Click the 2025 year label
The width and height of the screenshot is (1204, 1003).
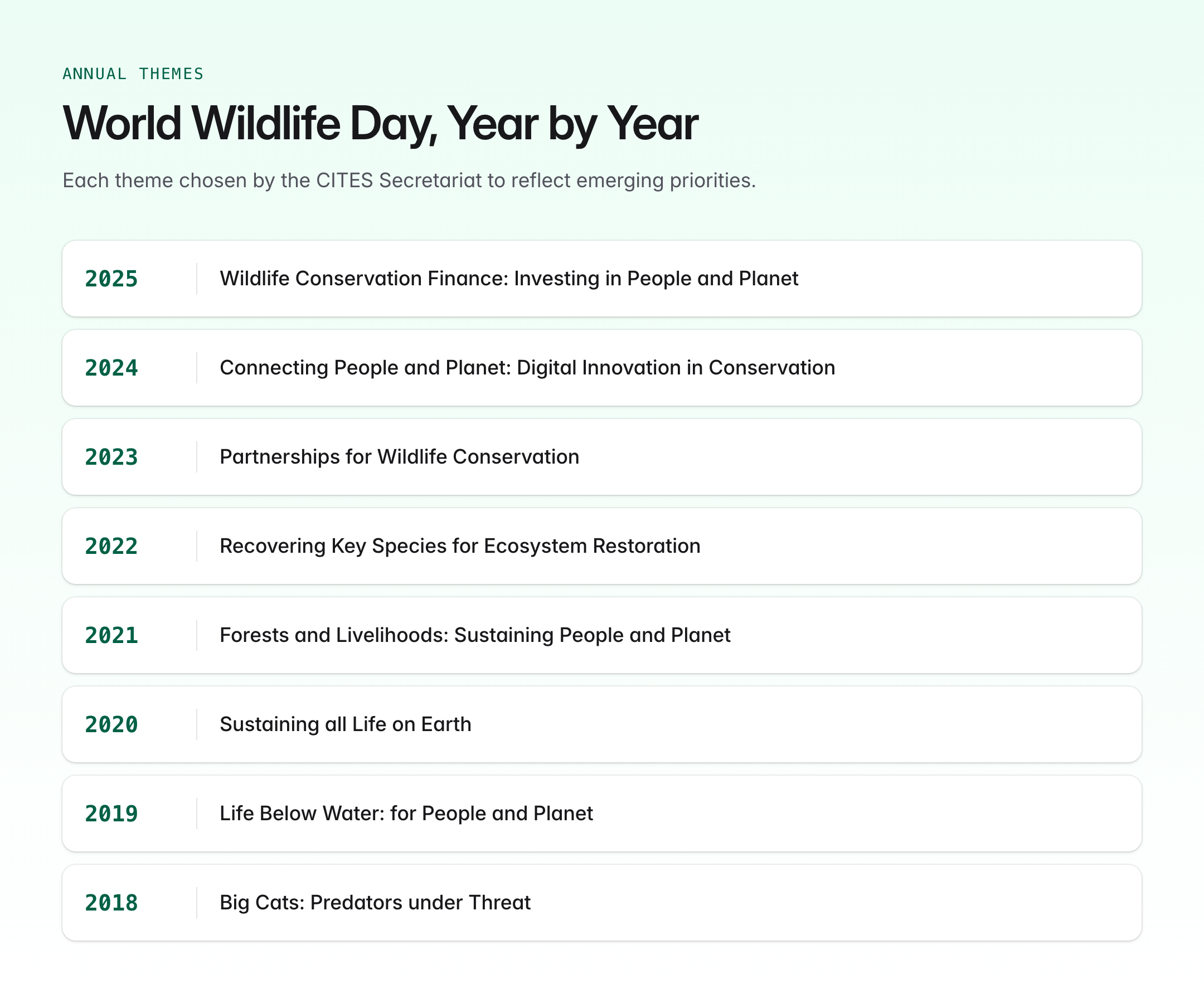click(x=111, y=279)
